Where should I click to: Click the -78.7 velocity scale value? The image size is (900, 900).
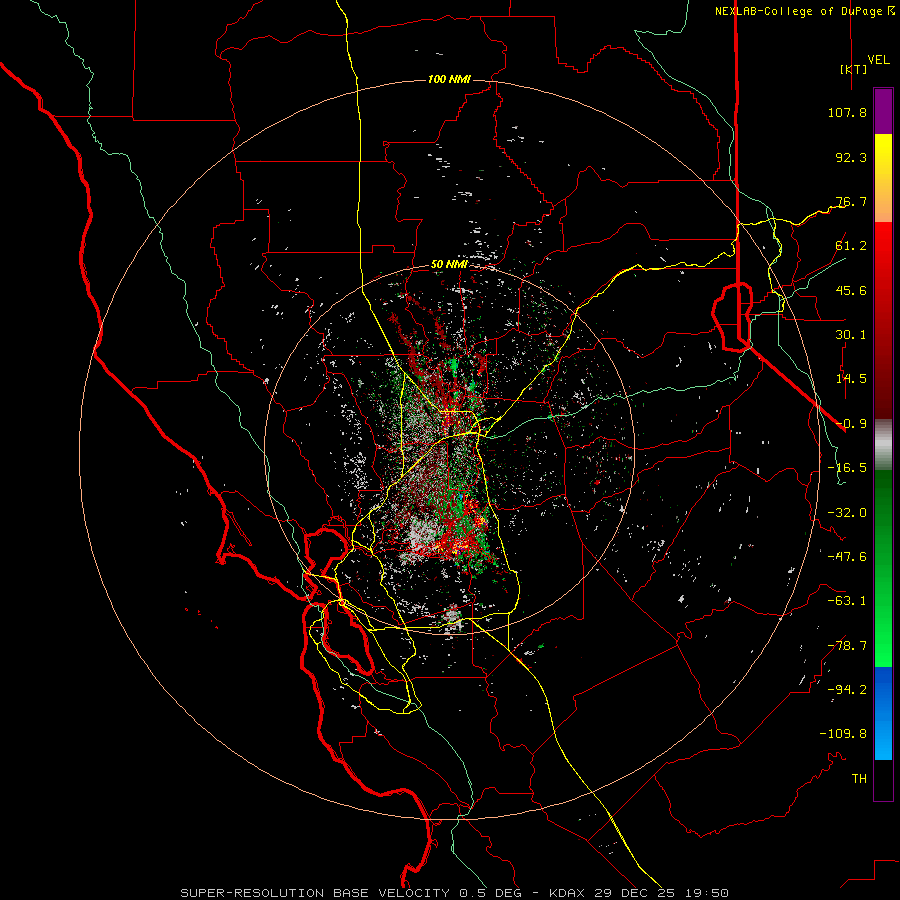[x=847, y=646]
